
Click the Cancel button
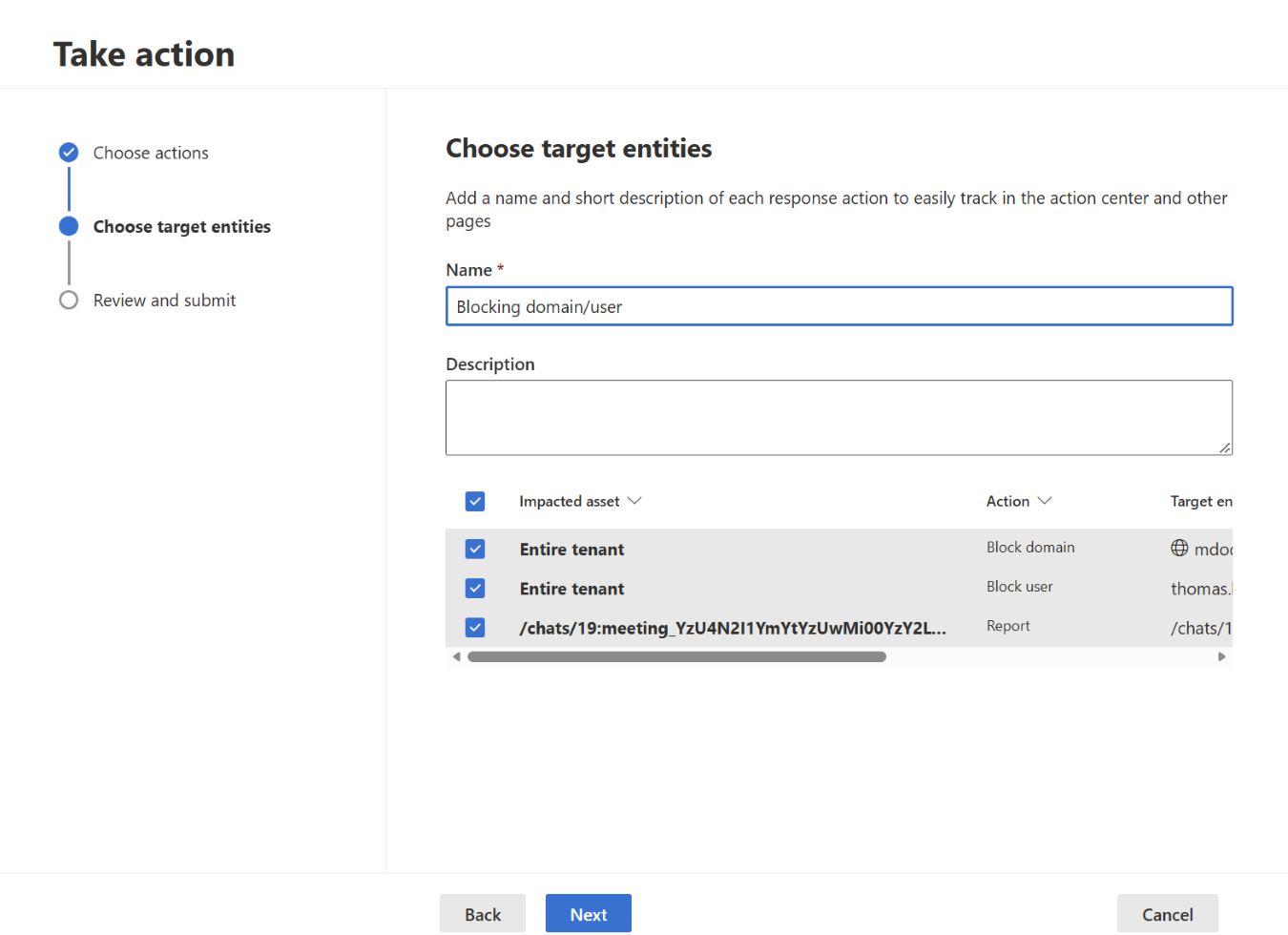(x=1168, y=914)
